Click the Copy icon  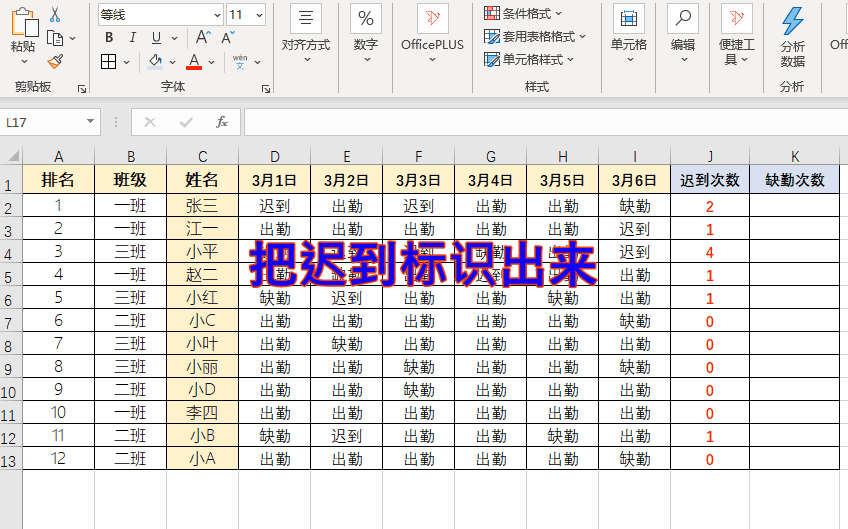pos(55,38)
